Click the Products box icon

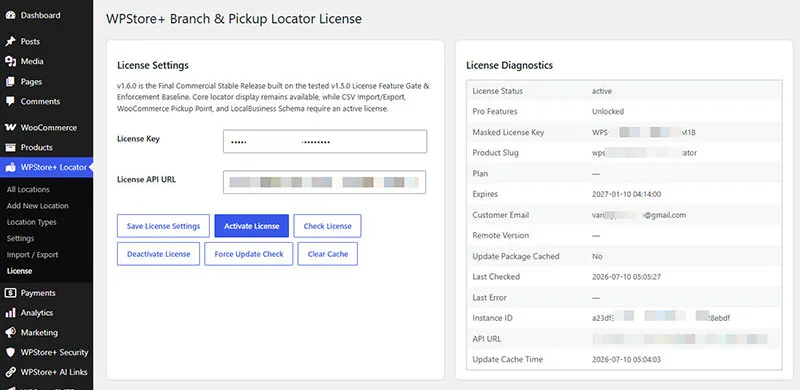10,148
